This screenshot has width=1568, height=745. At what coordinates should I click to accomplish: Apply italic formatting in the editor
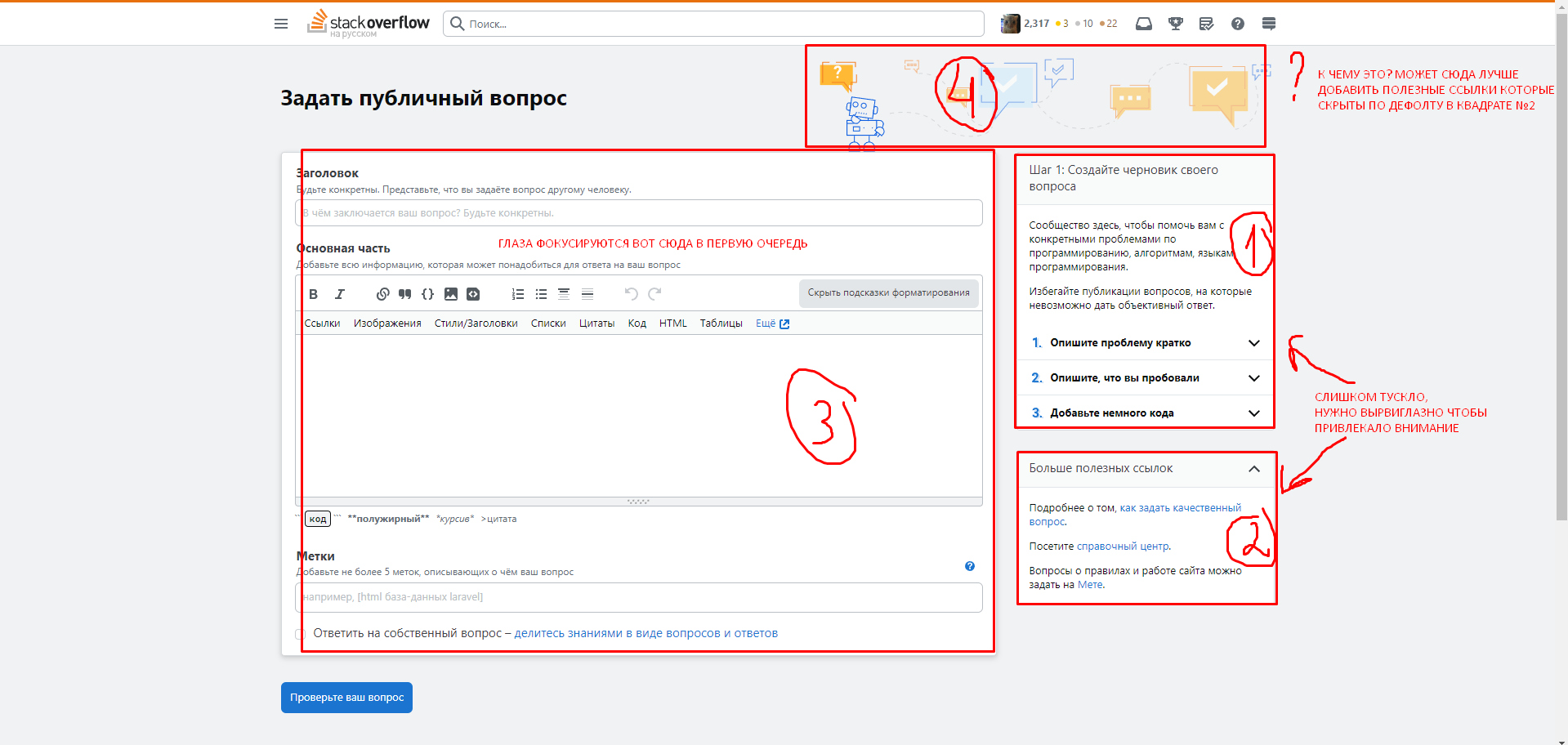coord(340,294)
